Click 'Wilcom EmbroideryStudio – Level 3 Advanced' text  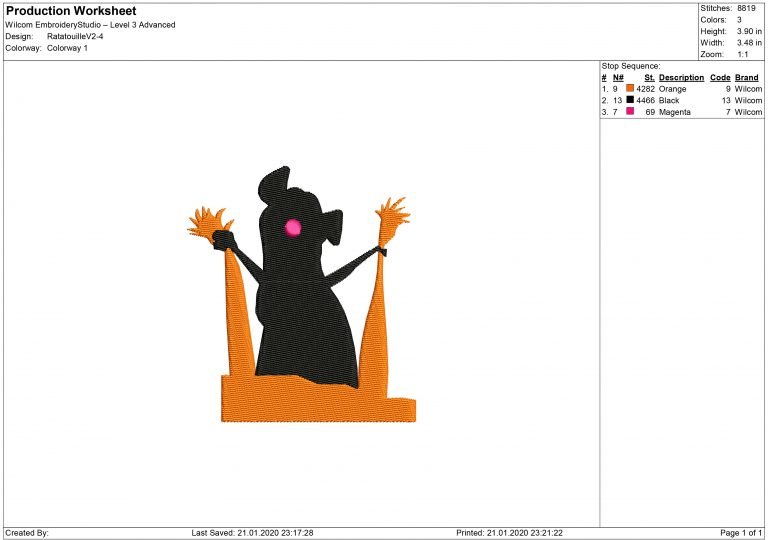(90, 25)
